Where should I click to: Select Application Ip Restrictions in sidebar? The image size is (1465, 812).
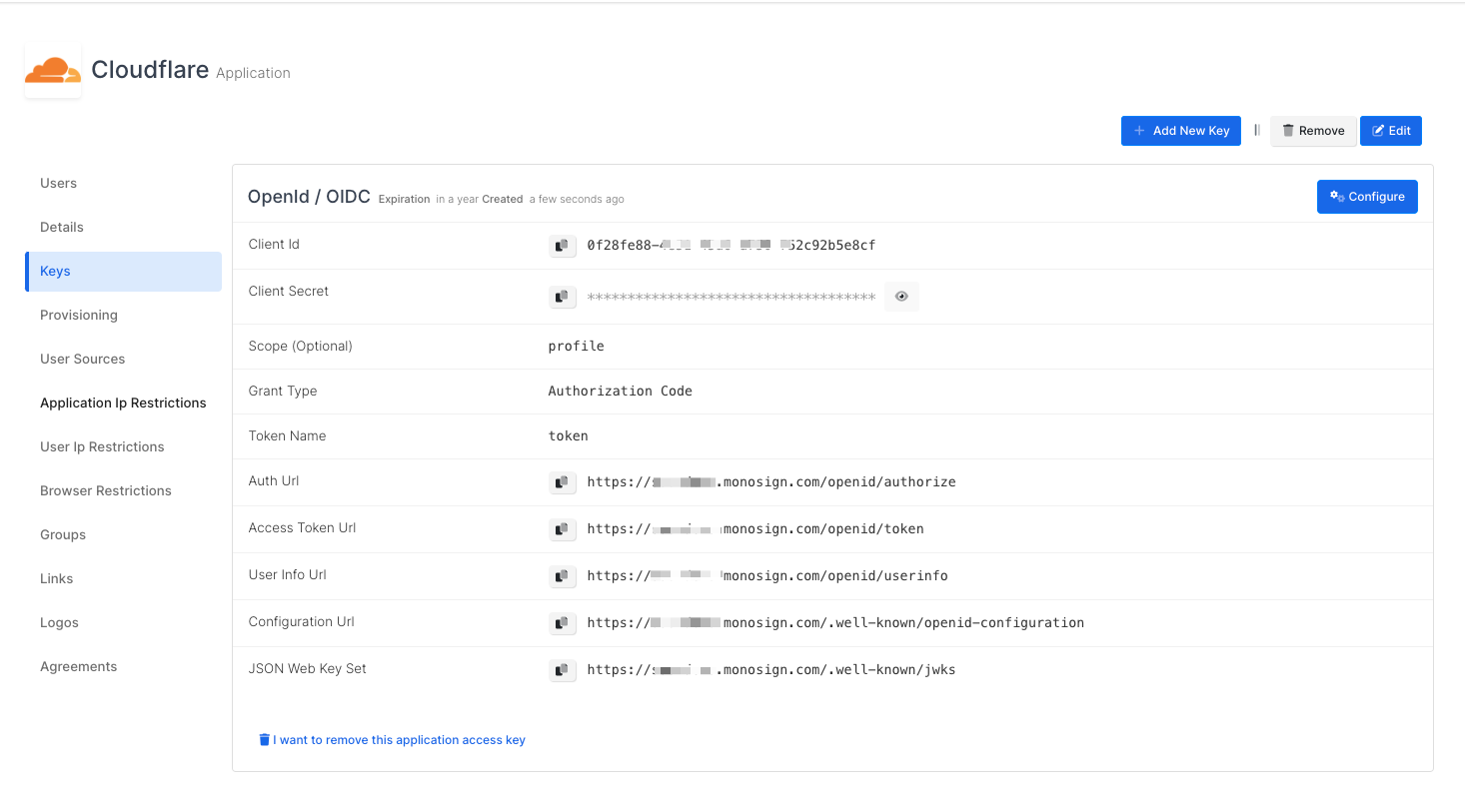click(123, 404)
